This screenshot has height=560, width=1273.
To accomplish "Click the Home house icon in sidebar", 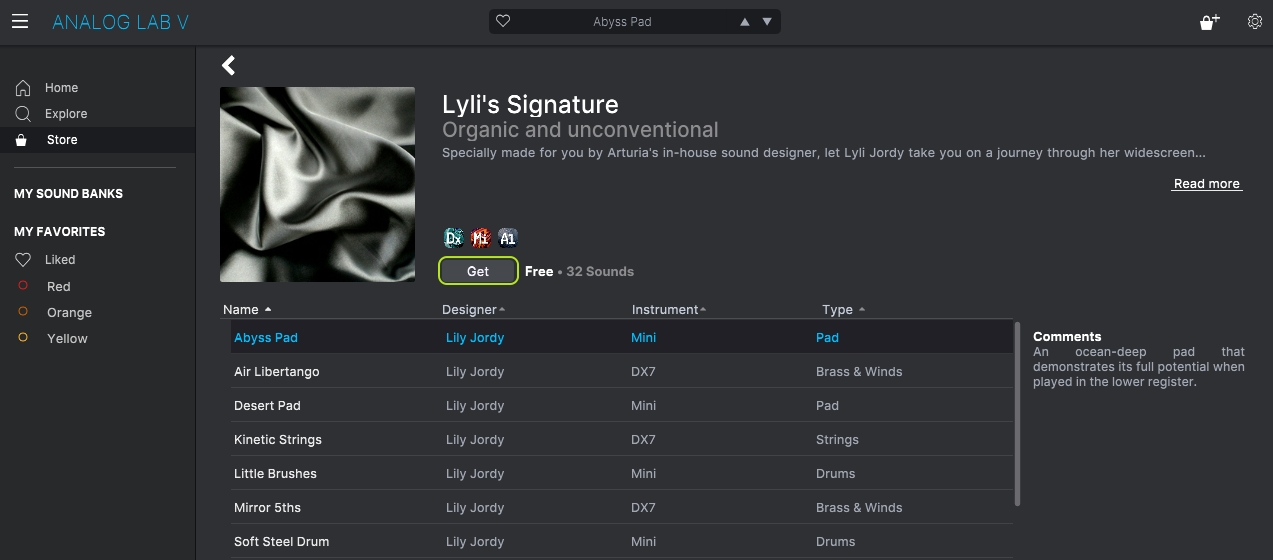I will (23, 88).
